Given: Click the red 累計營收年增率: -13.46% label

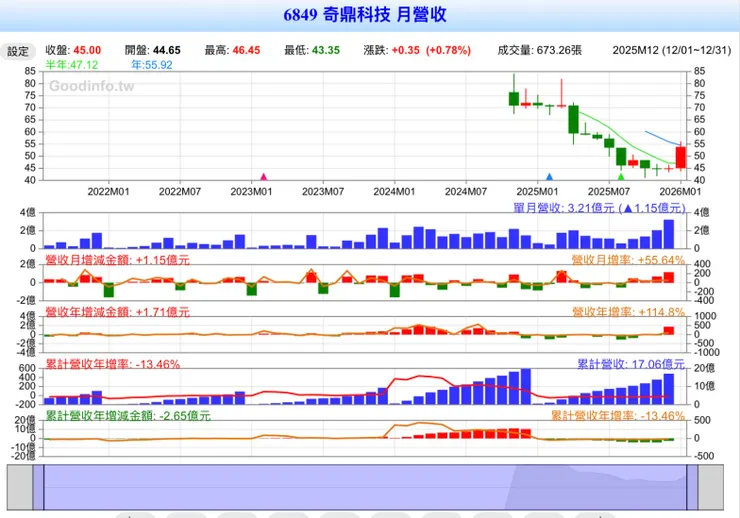Looking at the screenshot, I should (x=113, y=364).
